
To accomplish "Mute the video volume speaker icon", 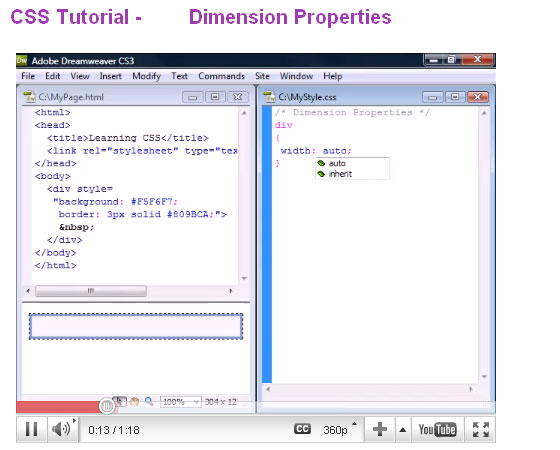I will [61, 429].
